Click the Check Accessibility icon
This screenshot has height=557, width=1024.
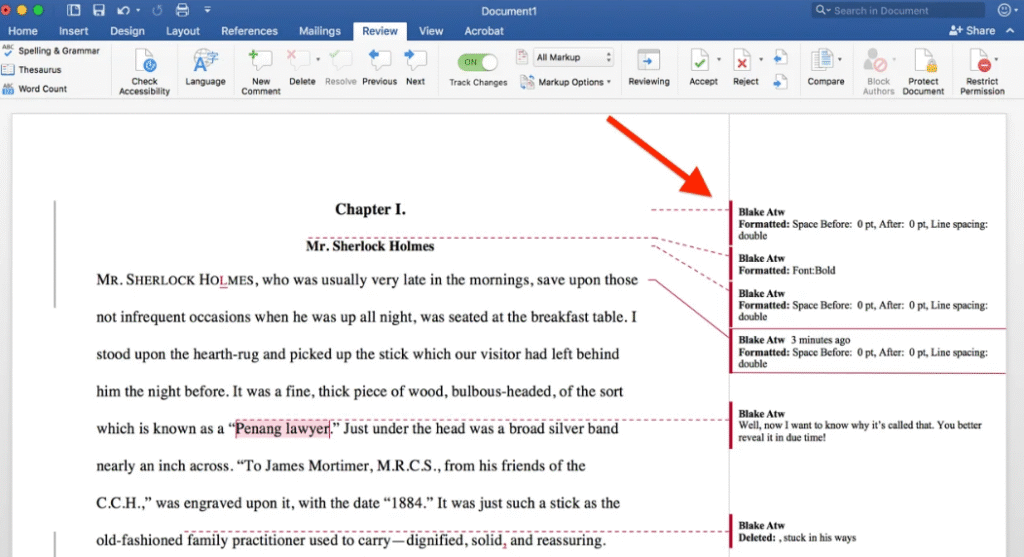point(145,60)
